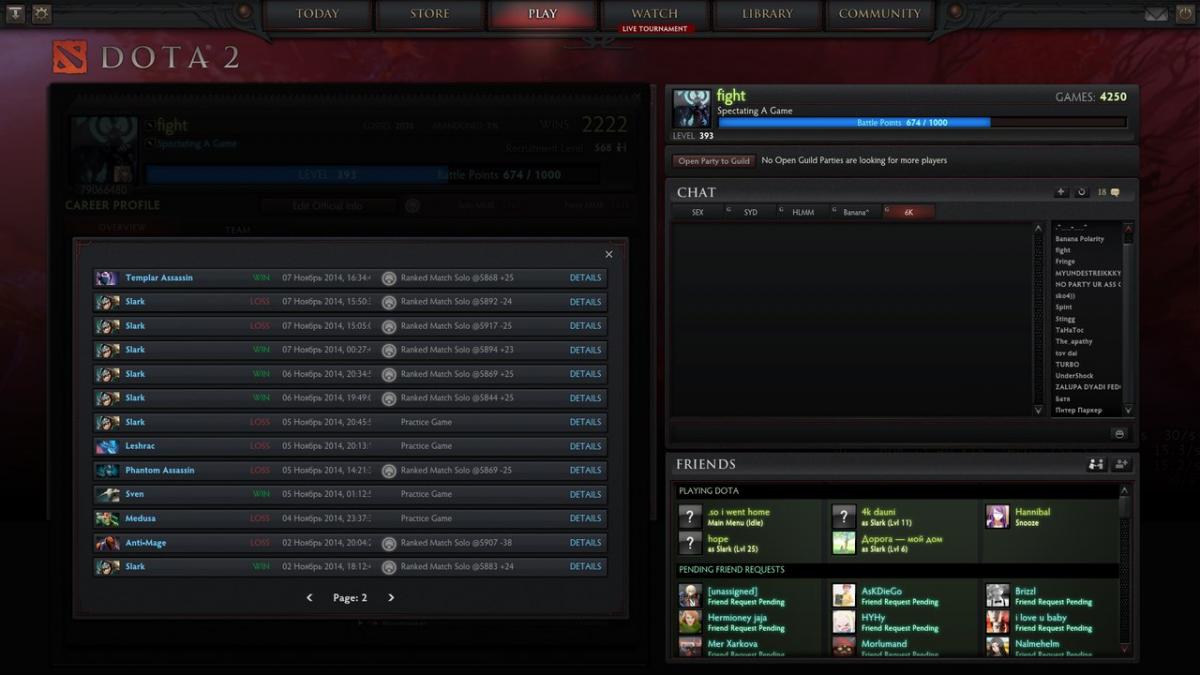The height and width of the screenshot is (675, 1200).
Task: Click the Leshrac hero name link
Action: pos(142,446)
